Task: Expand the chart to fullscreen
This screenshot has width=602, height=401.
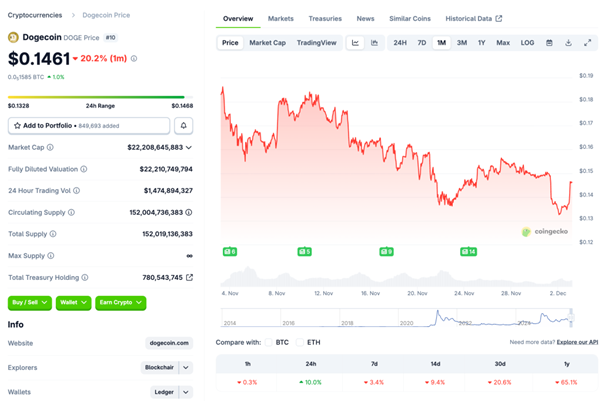Action: (x=587, y=43)
